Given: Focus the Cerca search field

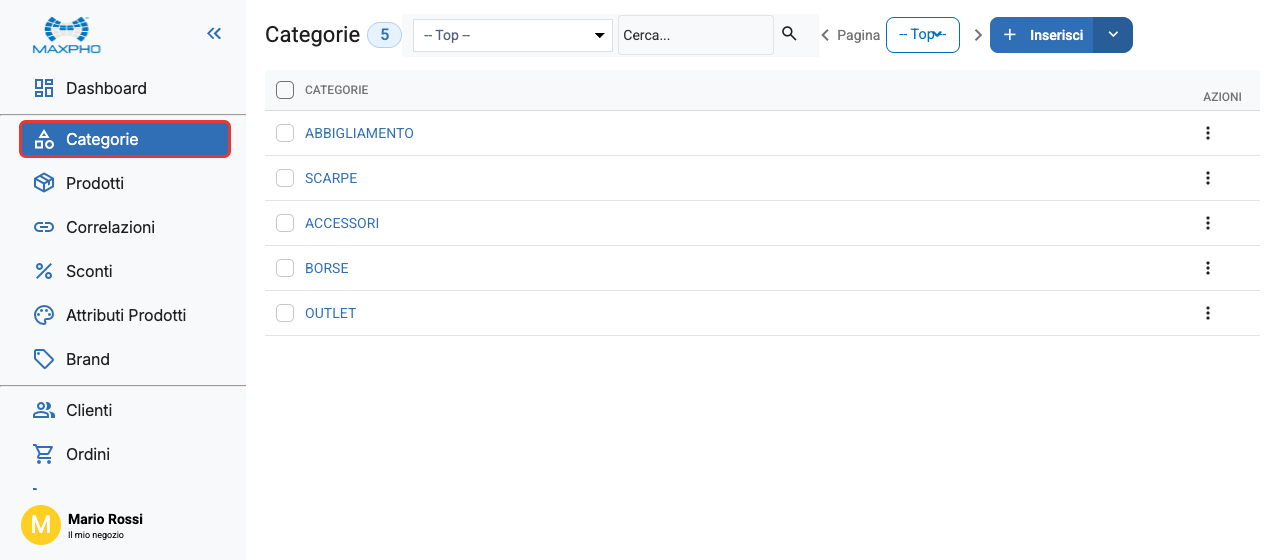Looking at the screenshot, I should 696,35.
